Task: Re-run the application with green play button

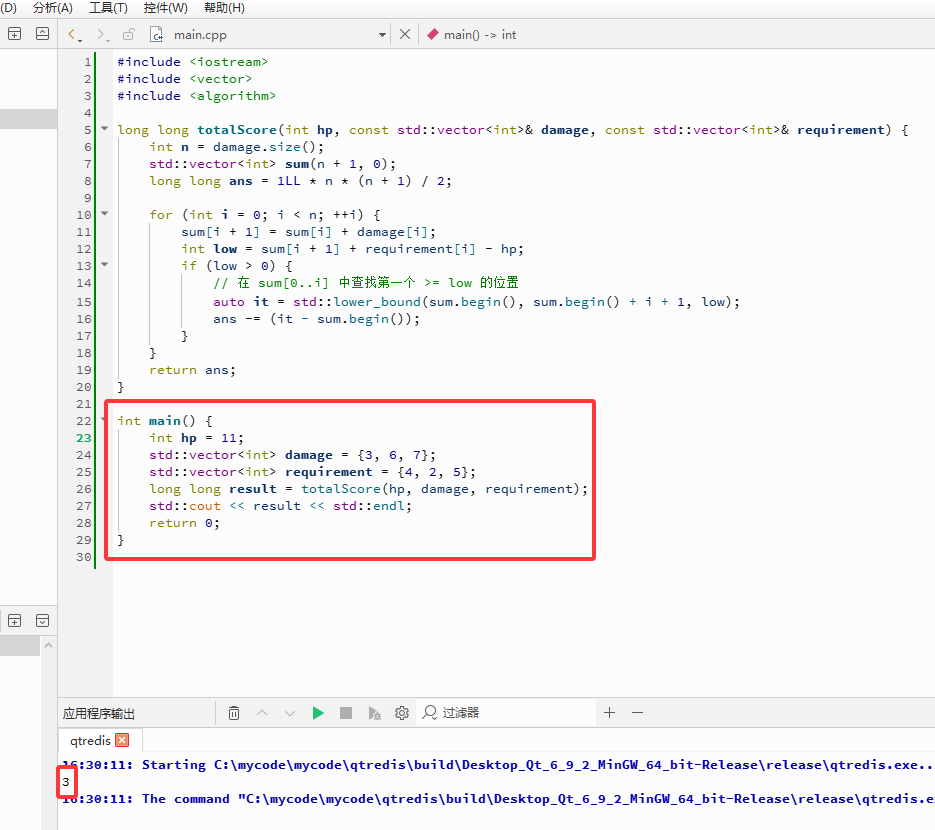Action: pos(318,713)
